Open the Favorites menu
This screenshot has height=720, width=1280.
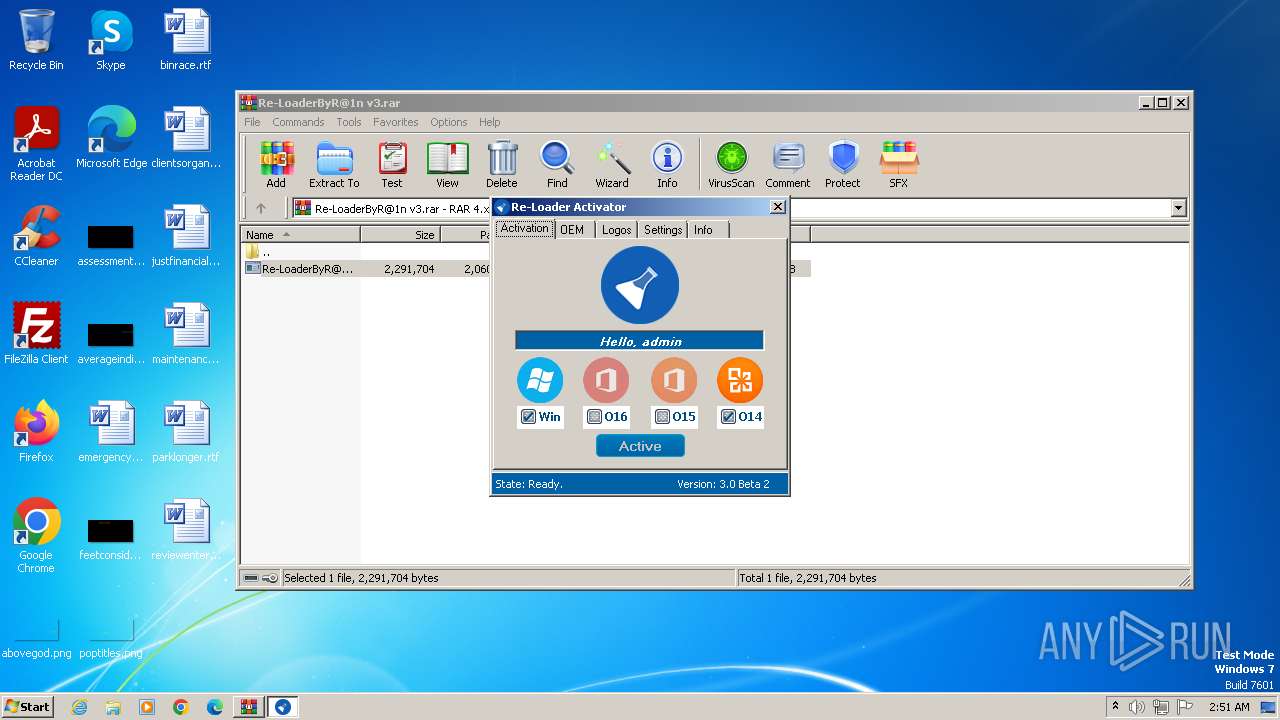[x=396, y=122]
